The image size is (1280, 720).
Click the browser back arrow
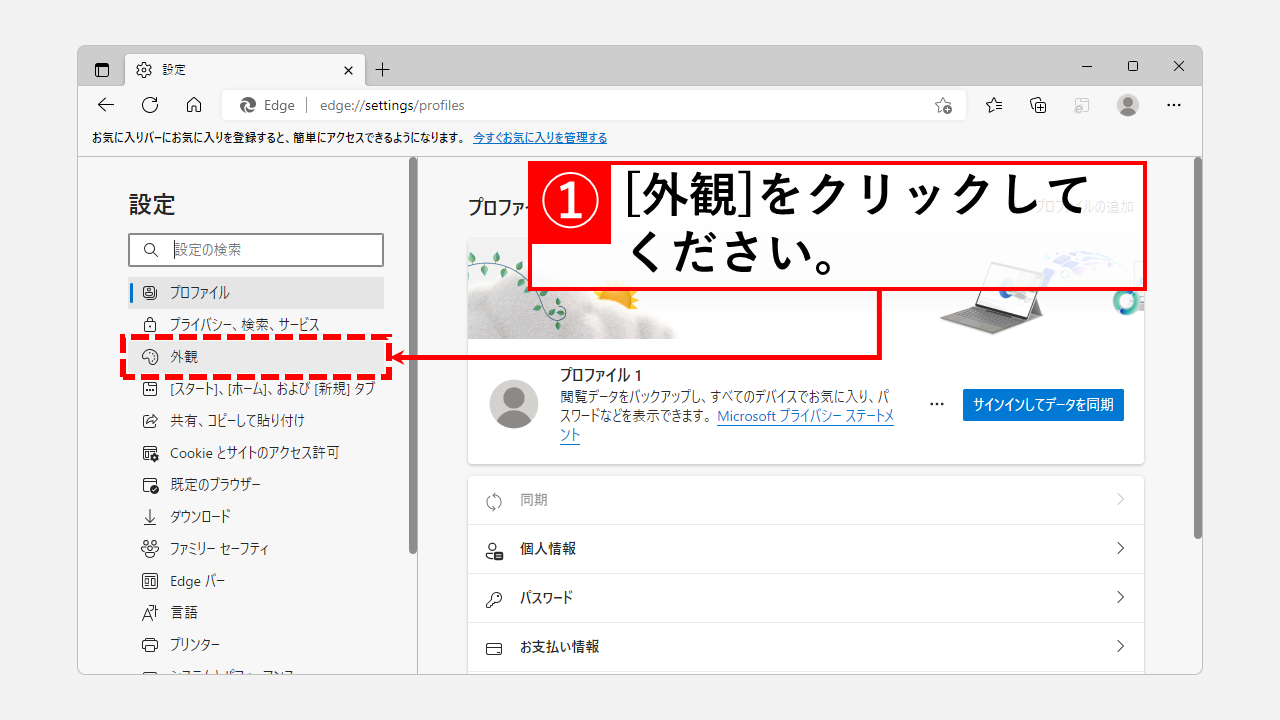106,105
